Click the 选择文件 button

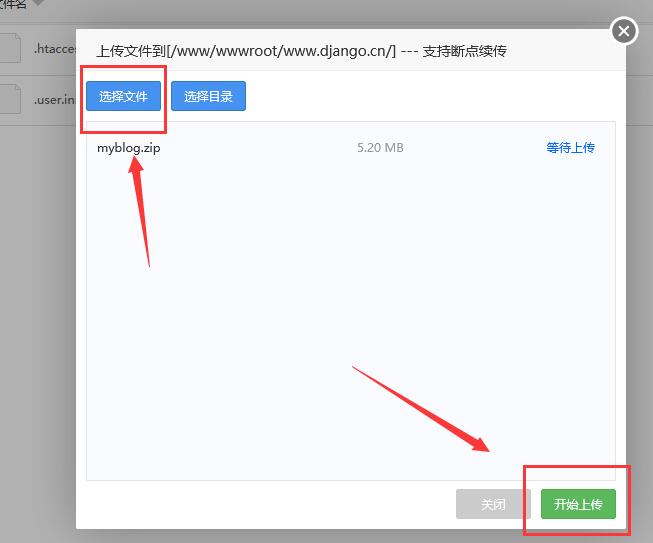coord(123,96)
